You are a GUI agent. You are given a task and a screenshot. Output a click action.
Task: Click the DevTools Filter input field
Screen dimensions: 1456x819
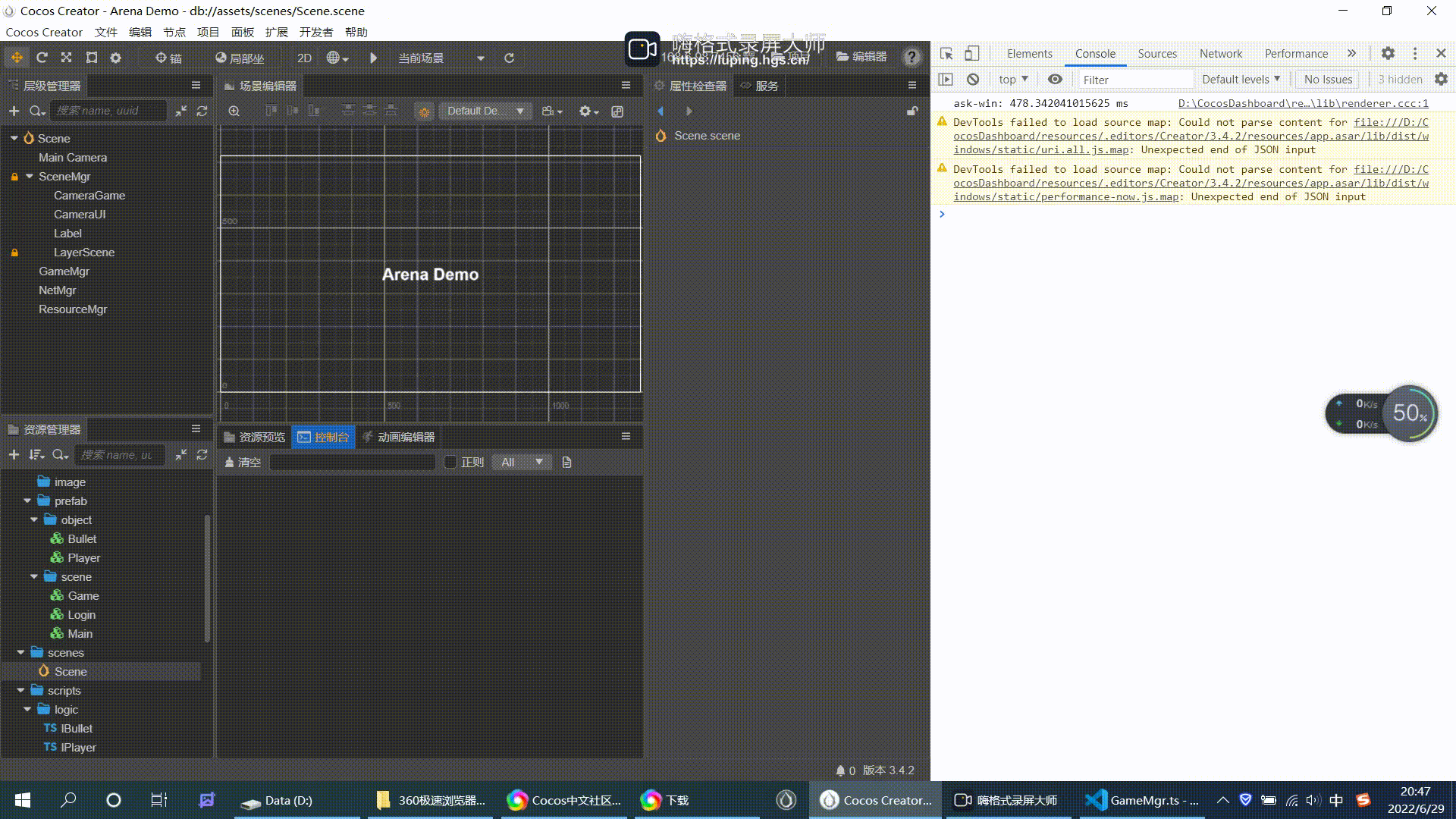point(1135,79)
